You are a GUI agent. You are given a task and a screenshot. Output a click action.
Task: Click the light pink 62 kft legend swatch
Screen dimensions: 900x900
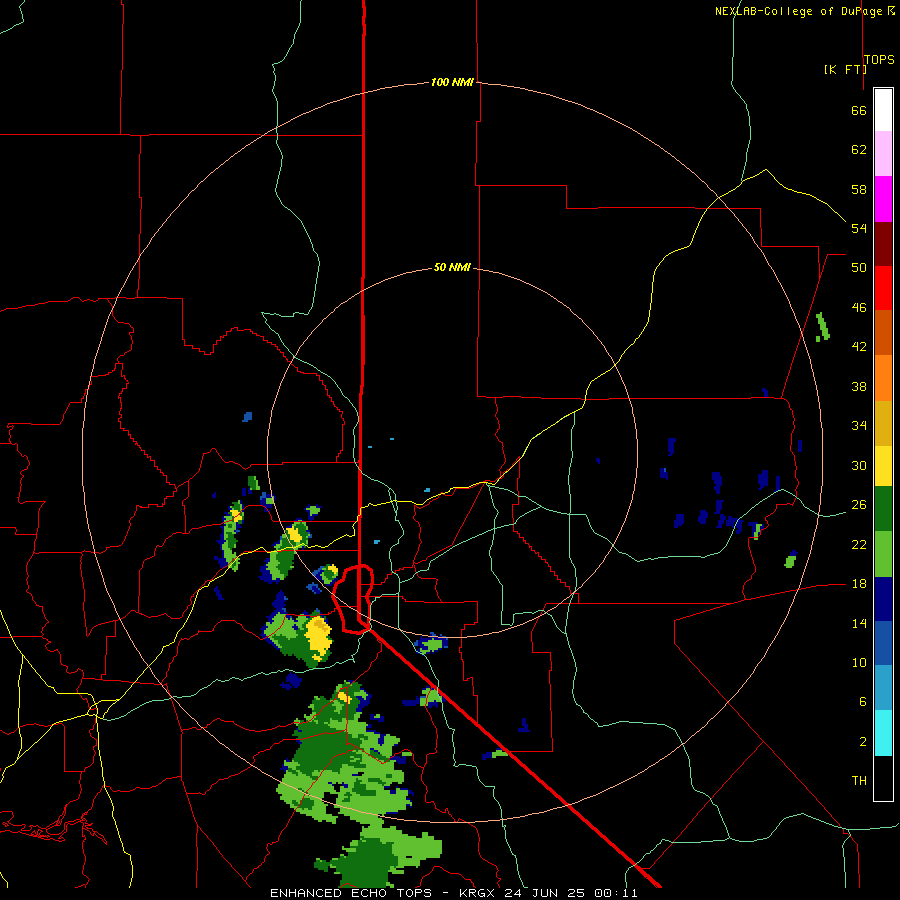[x=883, y=154]
